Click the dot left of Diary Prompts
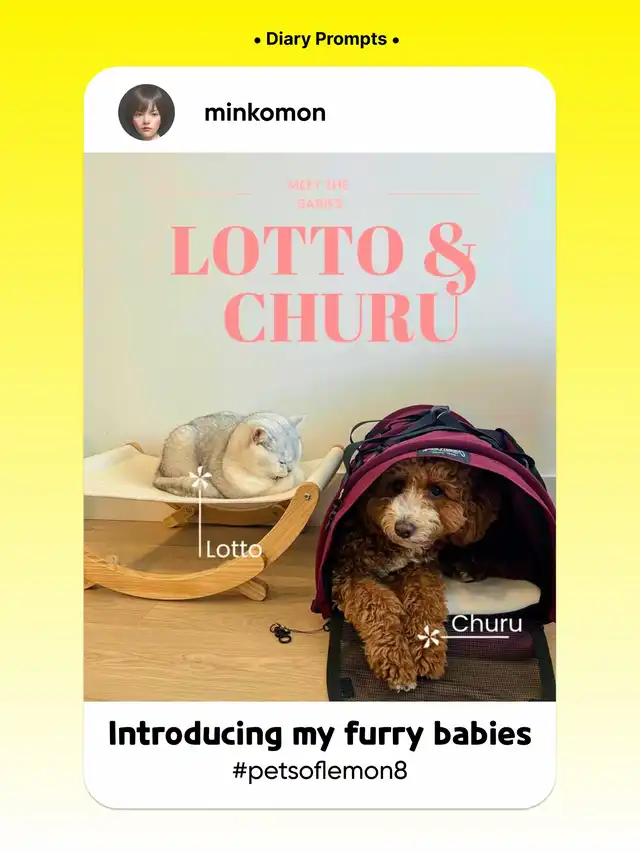Image resolution: width=640 pixels, height=853 pixels. [257, 40]
